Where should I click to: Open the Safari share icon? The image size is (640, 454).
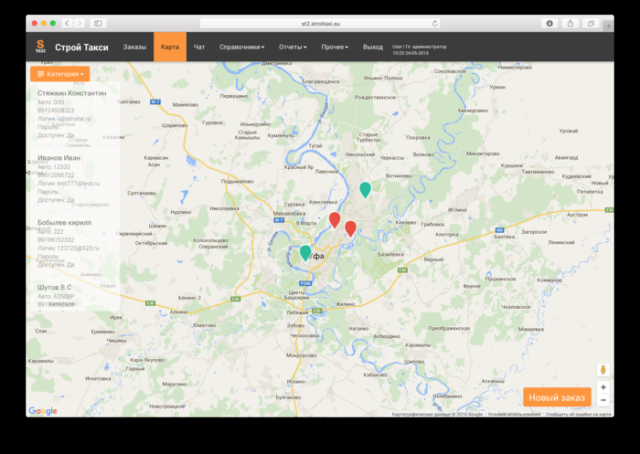coord(570,23)
